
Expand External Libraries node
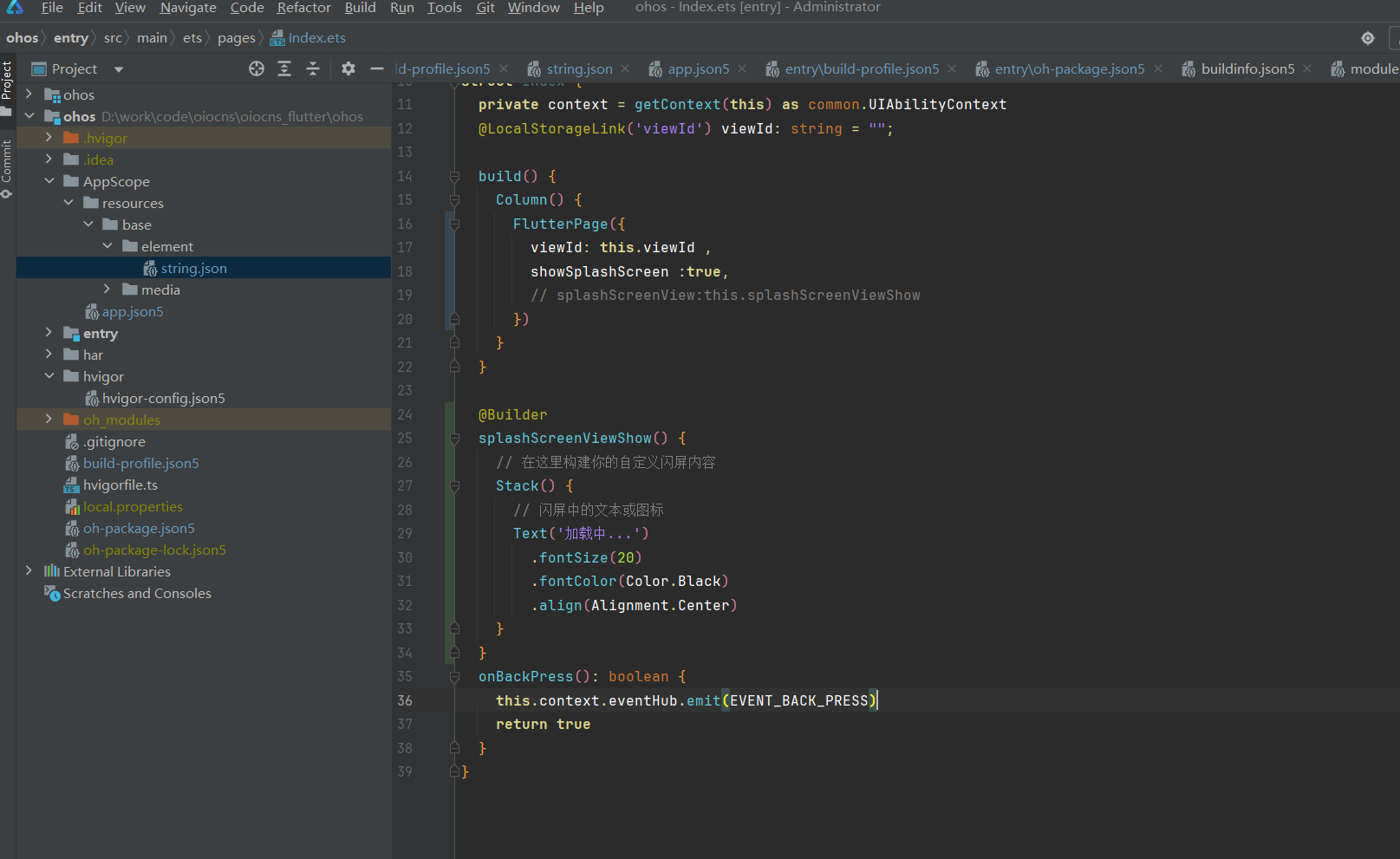(x=29, y=571)
